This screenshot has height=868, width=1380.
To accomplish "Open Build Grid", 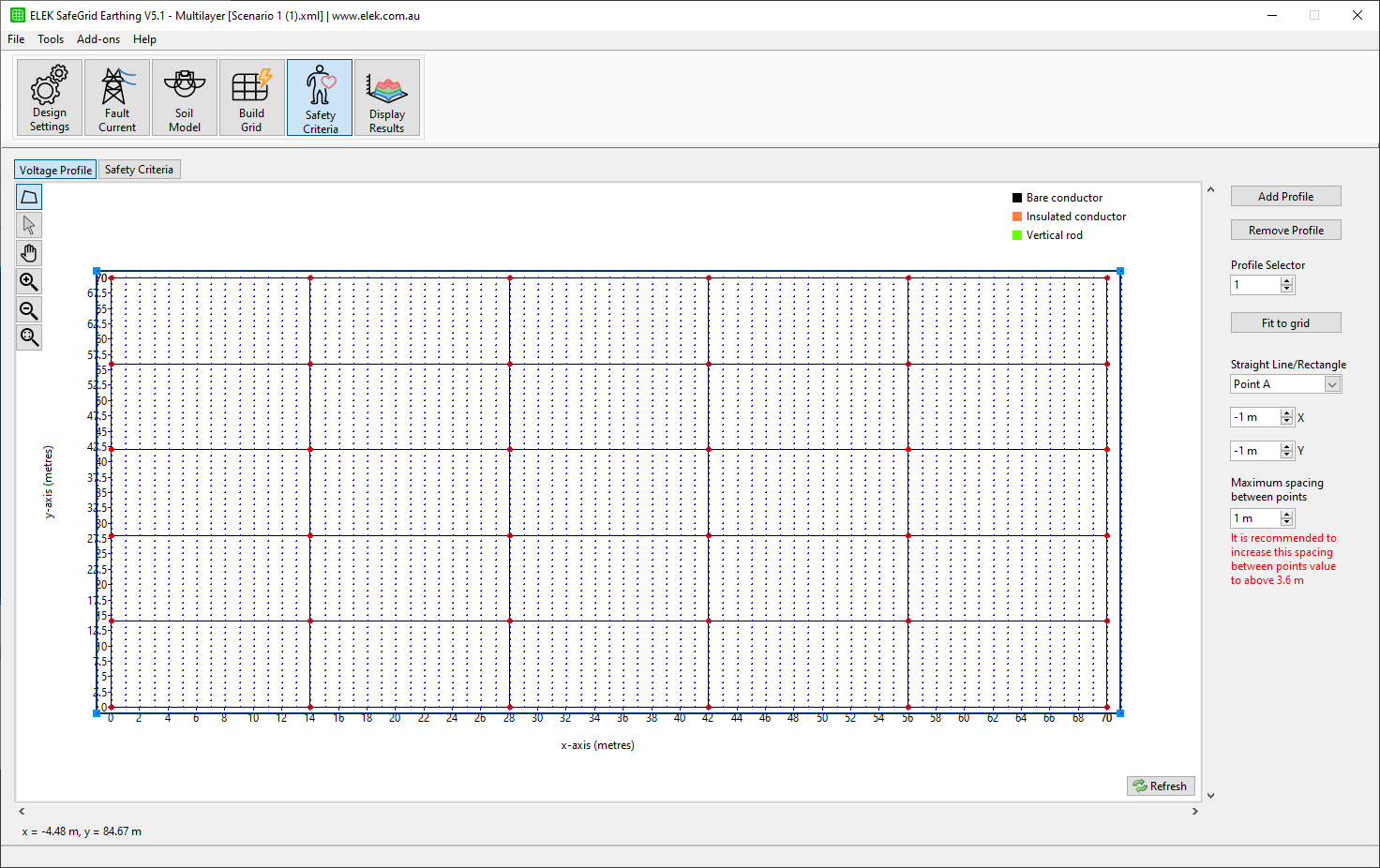I will [x=251, y=97].
